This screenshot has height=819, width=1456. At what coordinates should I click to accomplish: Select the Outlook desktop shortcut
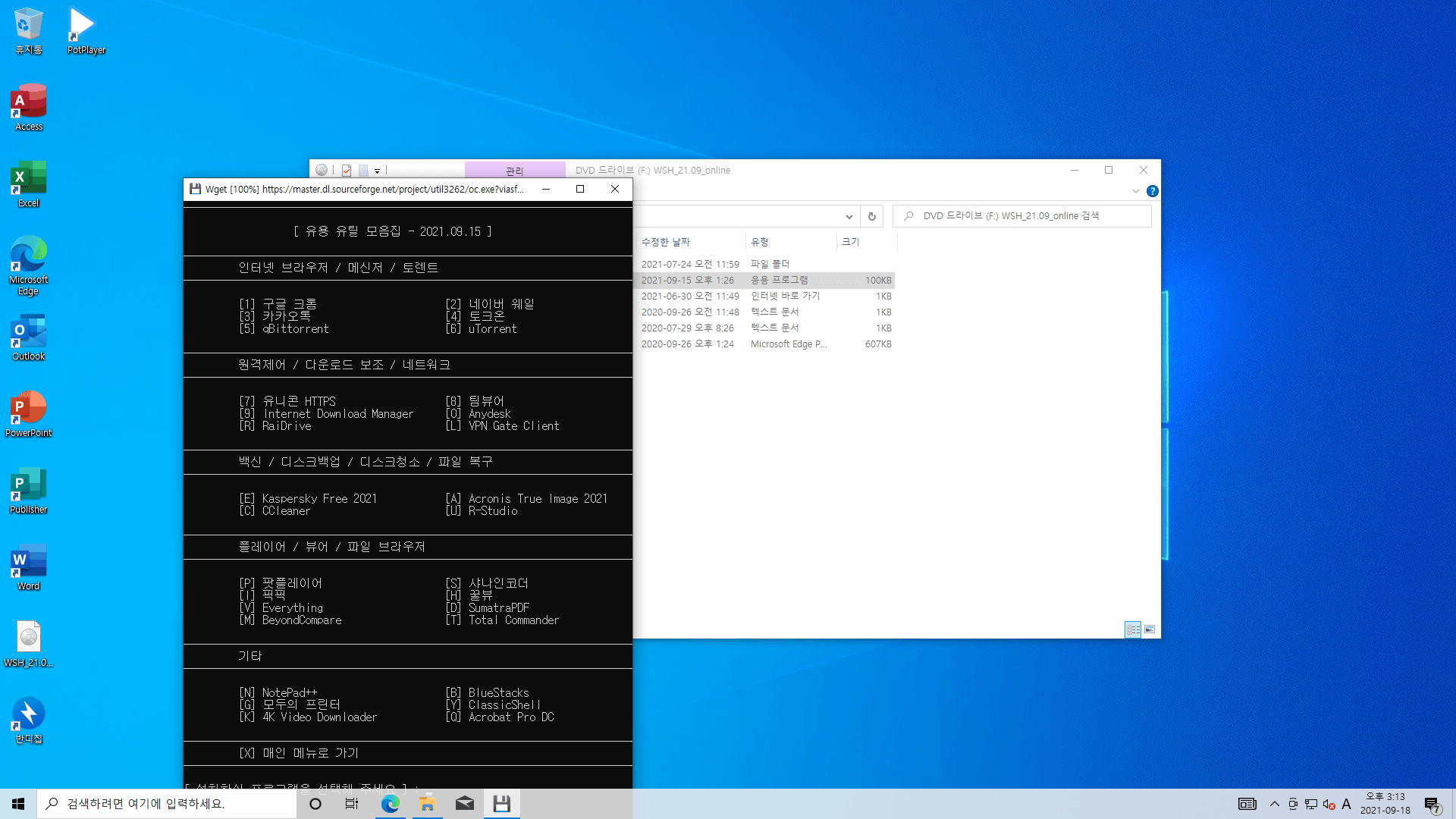(x=29, y=337)
